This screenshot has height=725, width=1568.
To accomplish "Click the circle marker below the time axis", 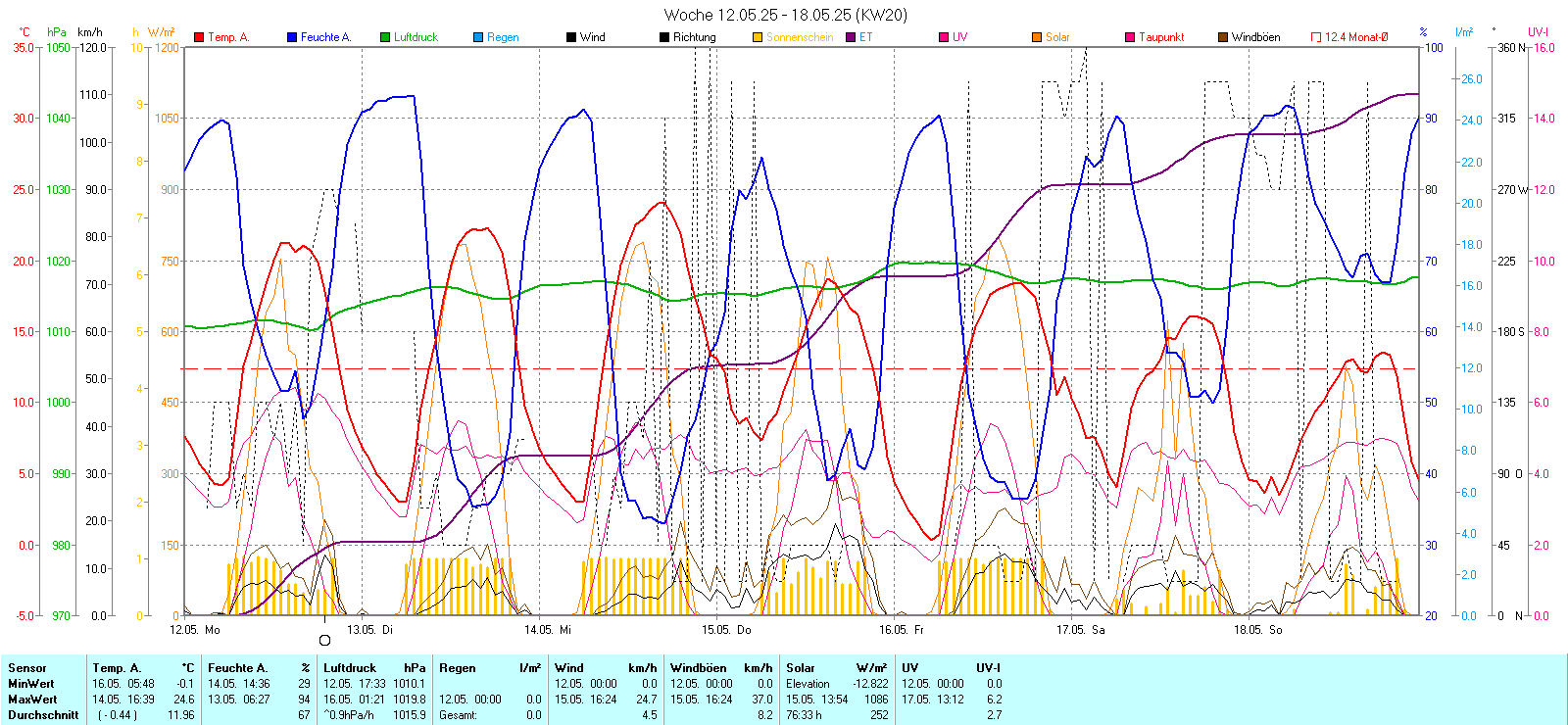I will 325,641.
